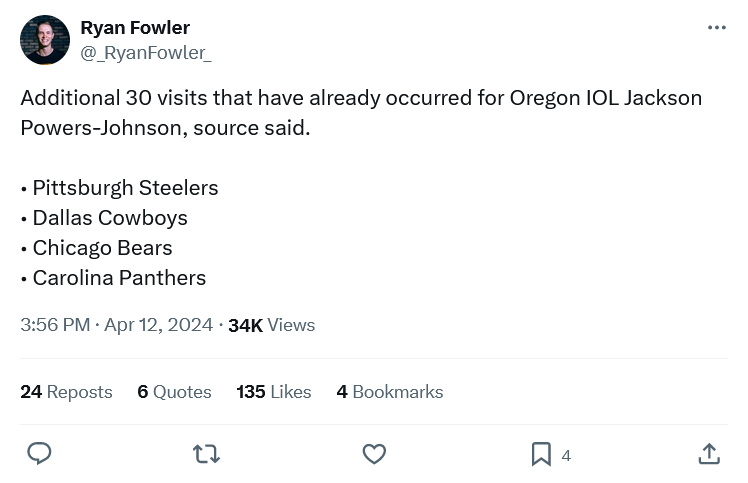Click Ryan Fowler's profile picture
Viewport: 748px width, 483px height.
[45, 40]
